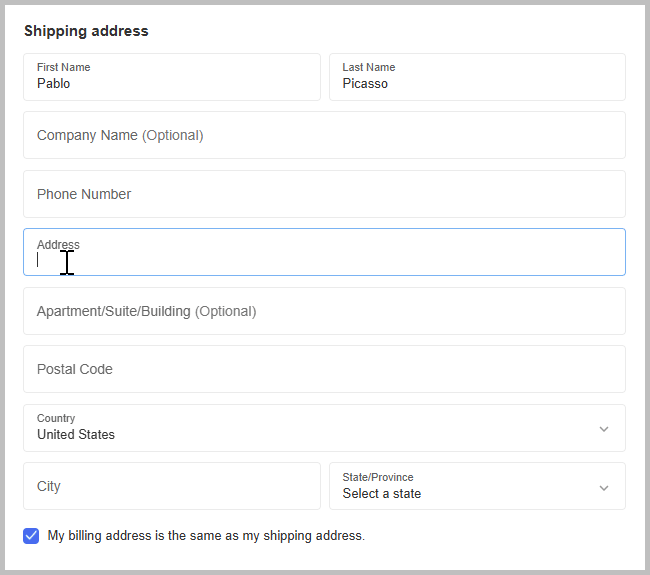Click the City input field
Image resolution: width=650 pixels, height=575 pixels.
point(172,486)
